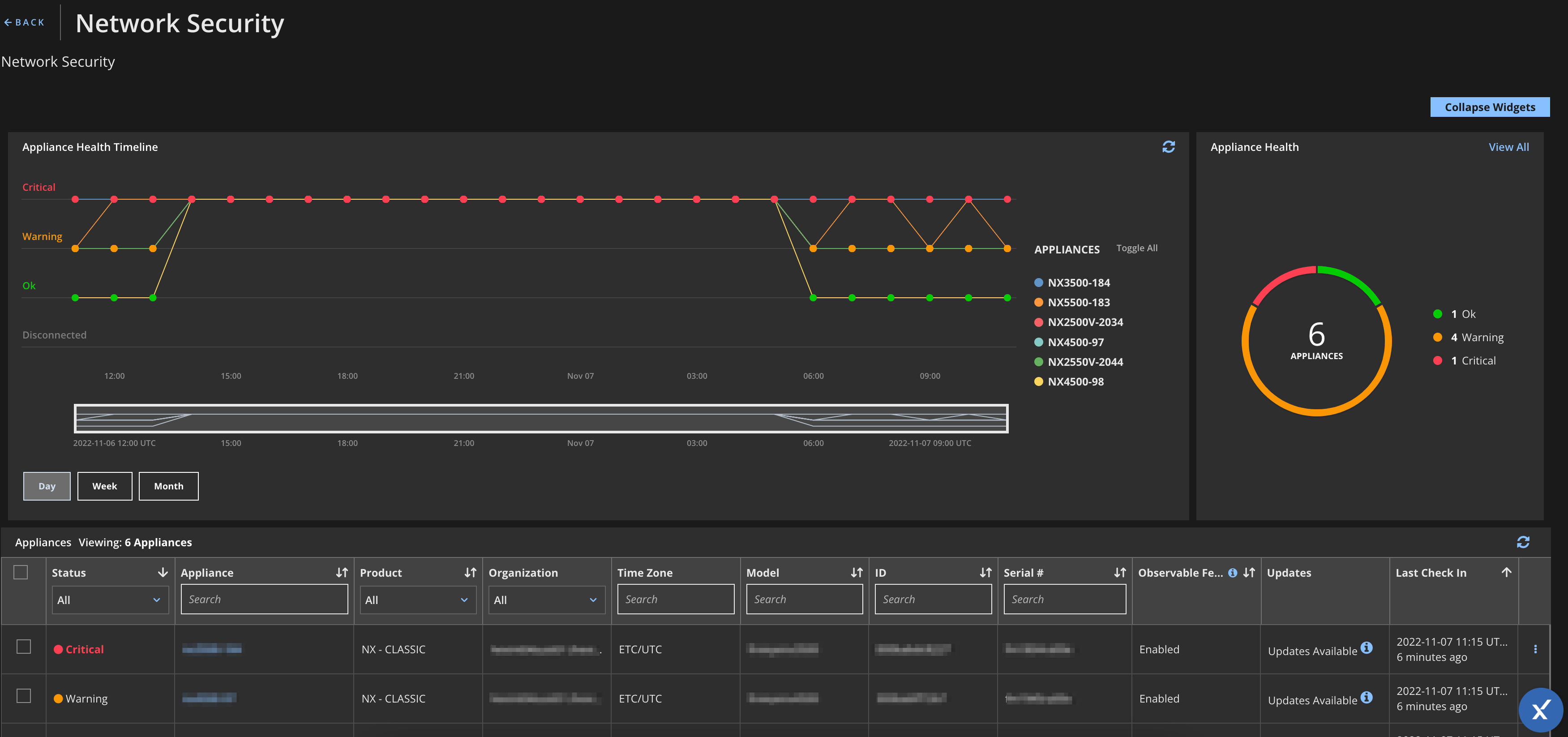Click Collapse Widgets button

1490,107
